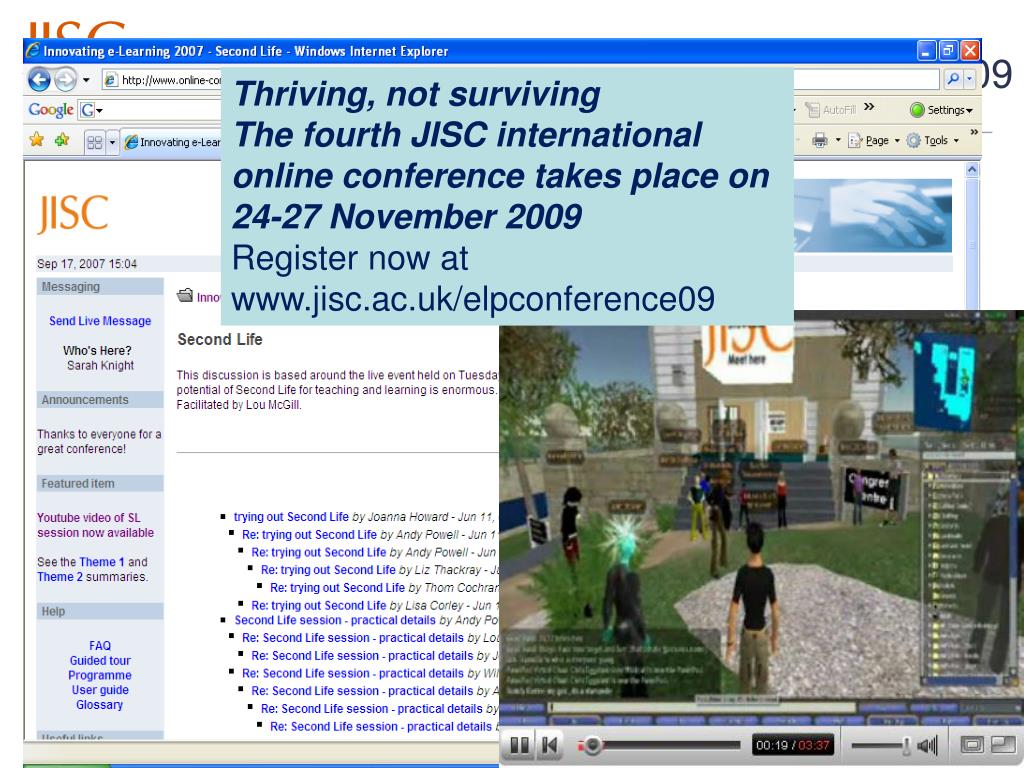
Task: Open the Youtube video of SL session link
Action: point(95,525)
